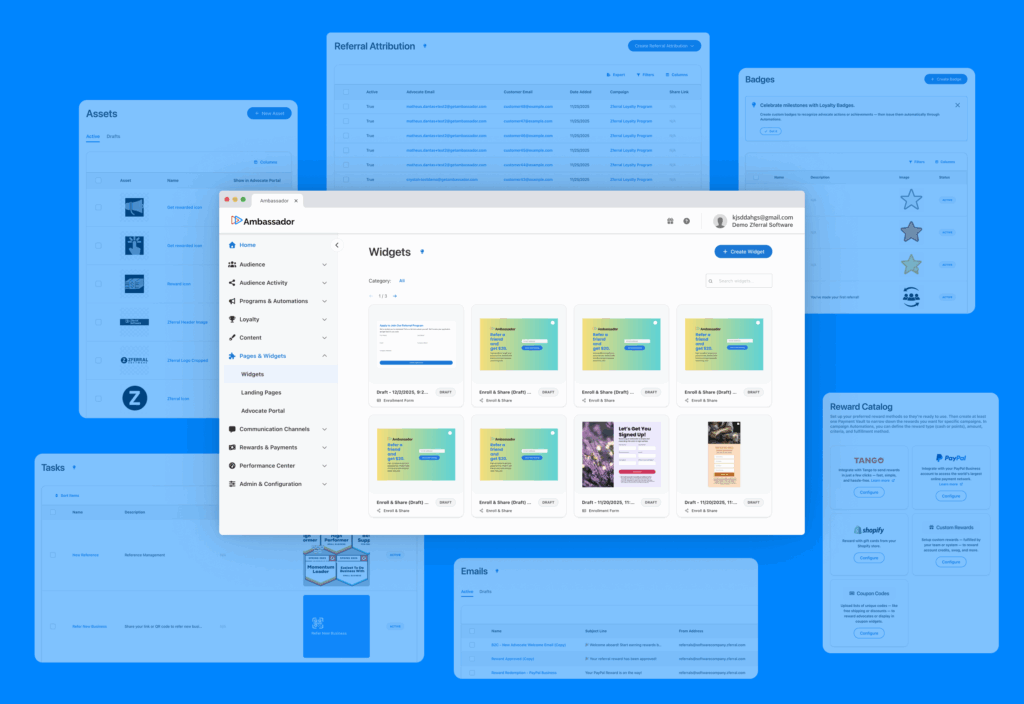The image size is (1024, 704).
Task: Collapse the sidebar with the arrow button
Action: (x=336, y=245)
